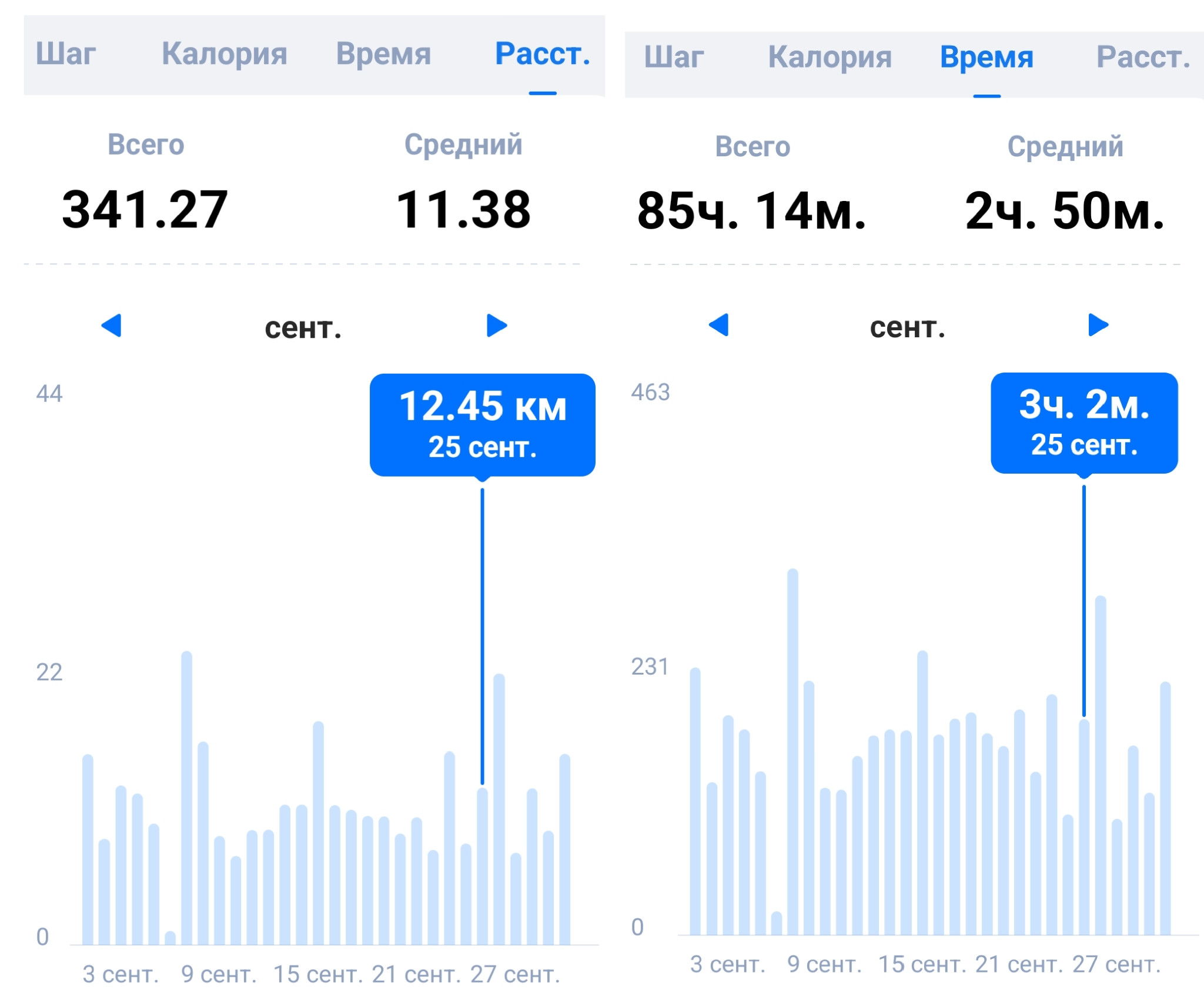
Task: Go to previous month in time chart
Action: tap(719, 324)
